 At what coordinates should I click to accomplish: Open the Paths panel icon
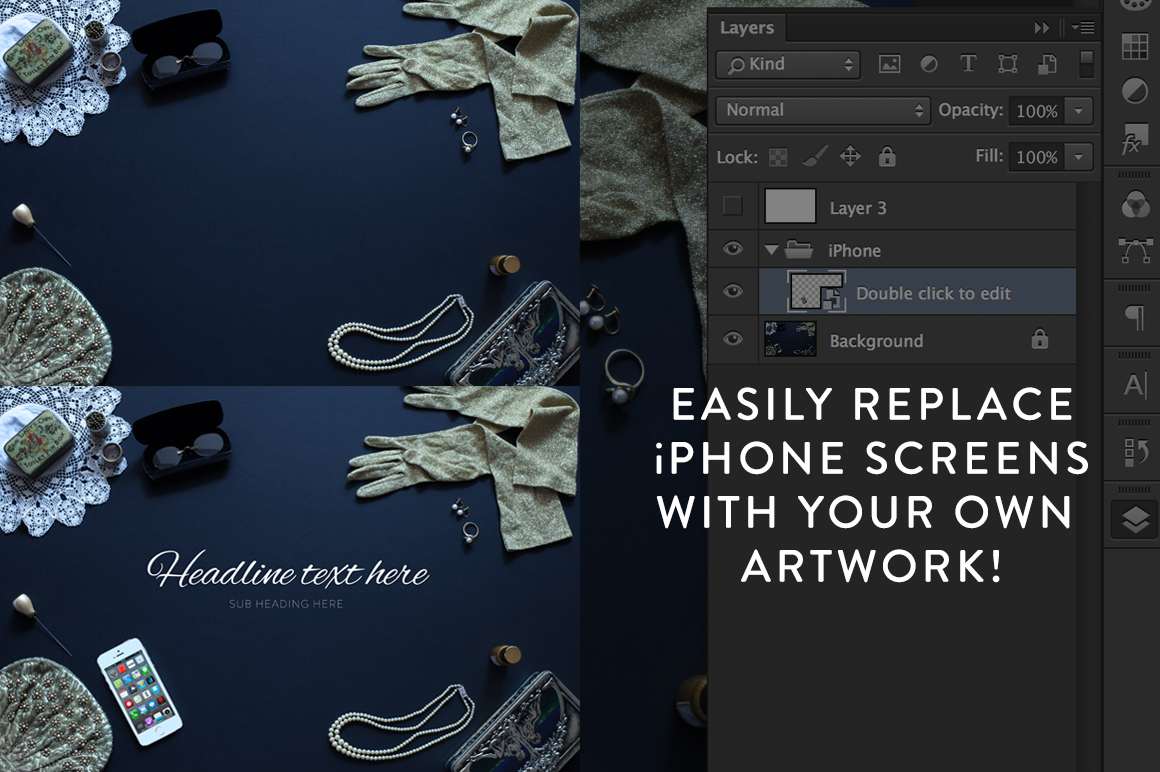(x=1134, y=250)
